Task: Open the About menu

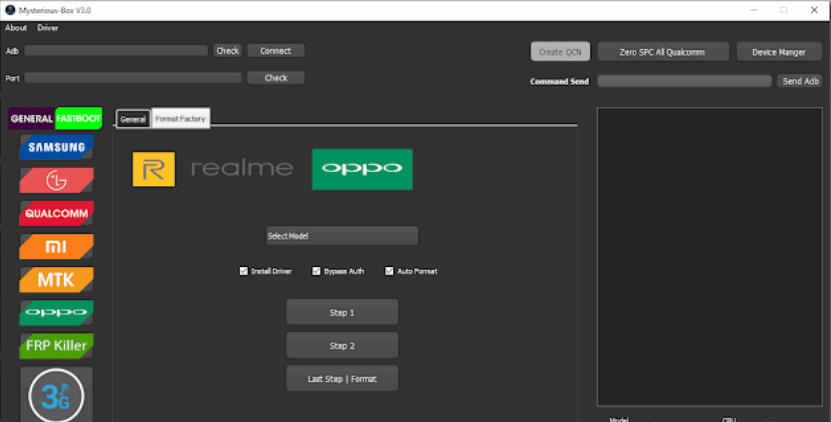Action: (16, 28)
